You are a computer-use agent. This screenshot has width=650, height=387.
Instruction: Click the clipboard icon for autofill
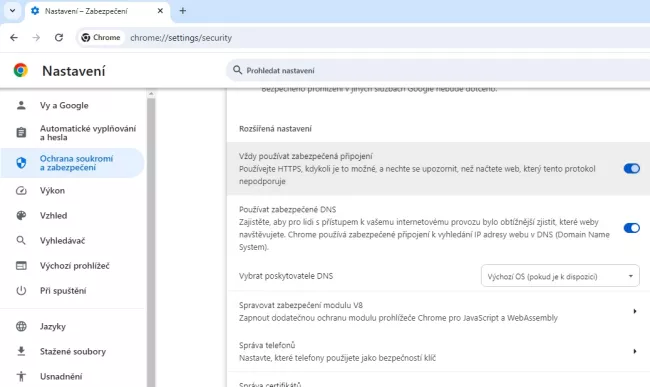tap(21, 133)
